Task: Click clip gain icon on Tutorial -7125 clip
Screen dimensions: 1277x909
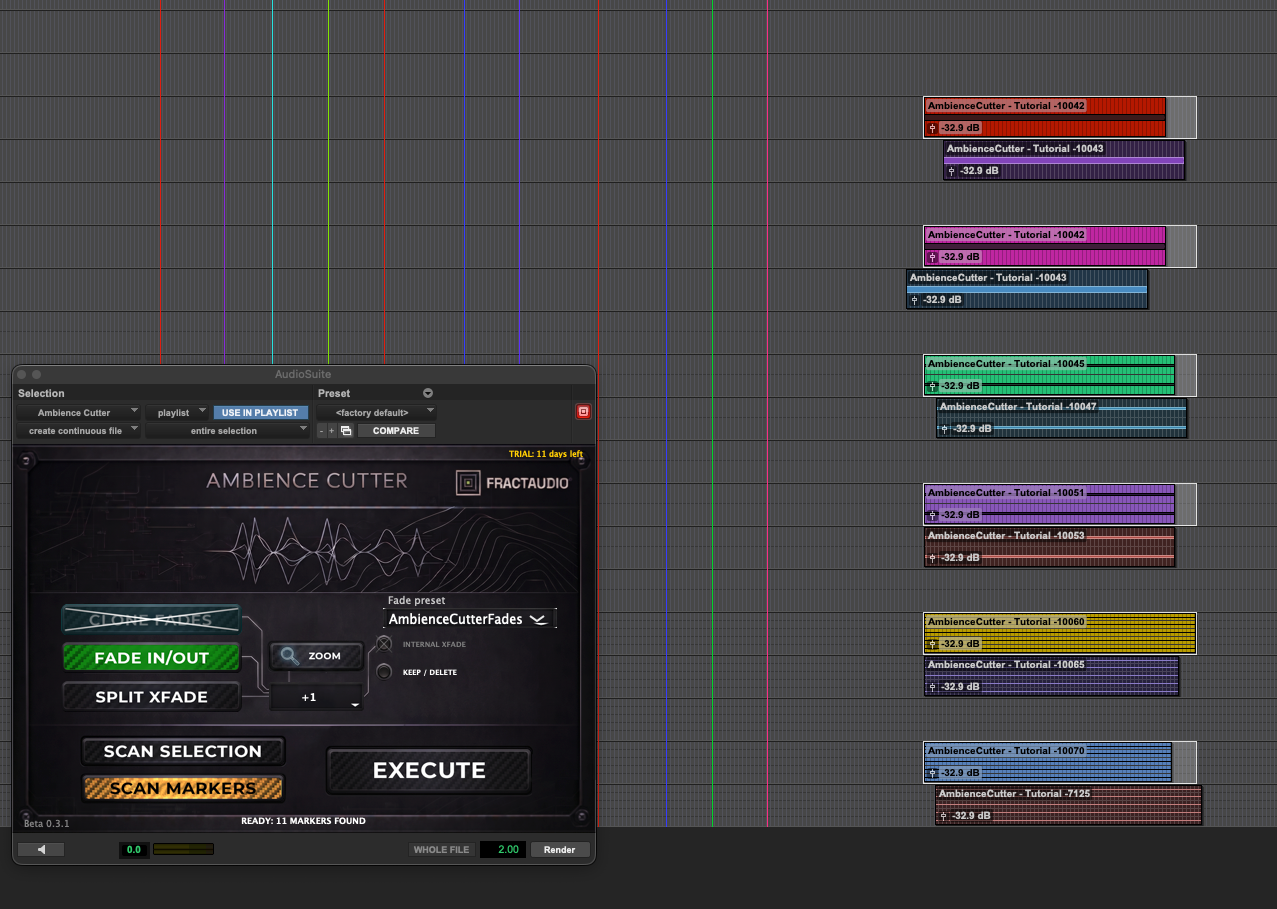Action: pos(943,816)
